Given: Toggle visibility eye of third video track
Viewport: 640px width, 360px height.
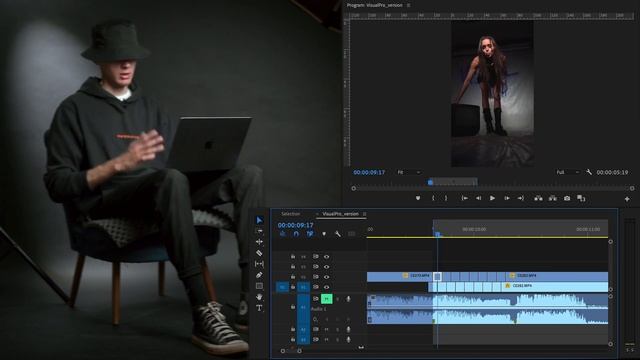Looking at the screenshot, I should pyautogui.click(x=327, y=277).
